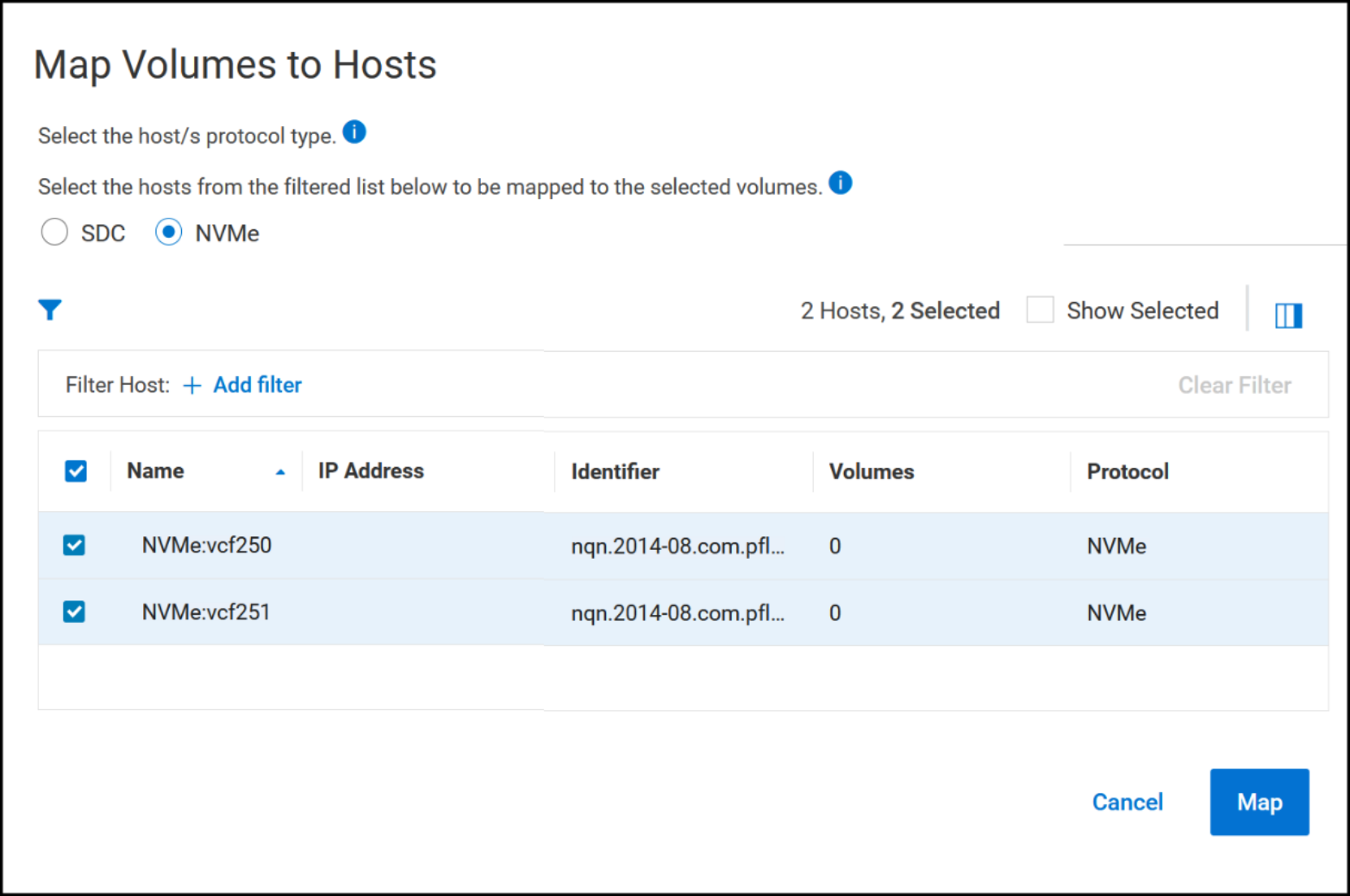
Task: Uncheck the NVMe:vcf250 host checkbox
Action: 74,545
